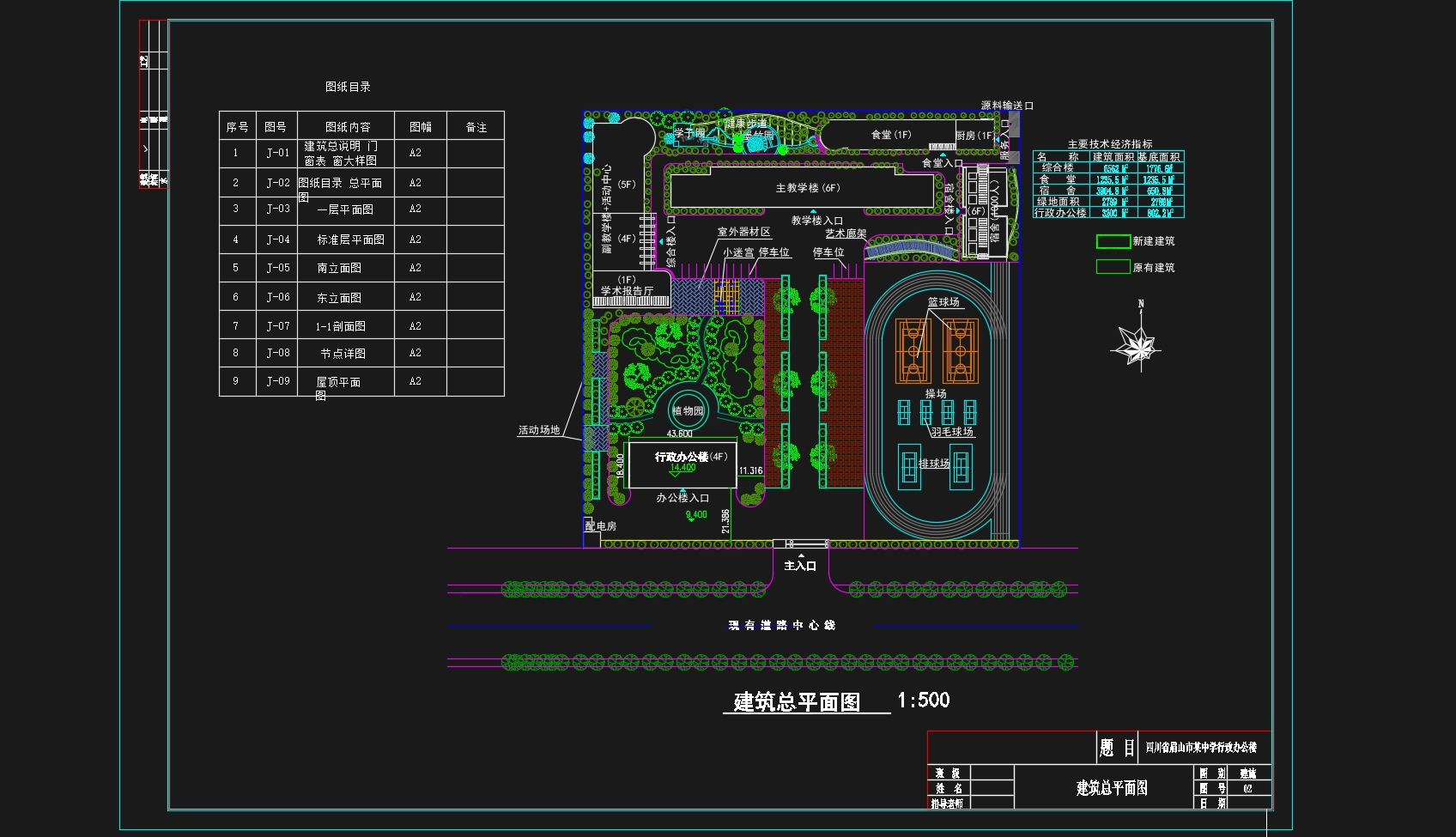Select the J-02 drawing number cell
The image size is (1456, 837).
click(277, 183)
